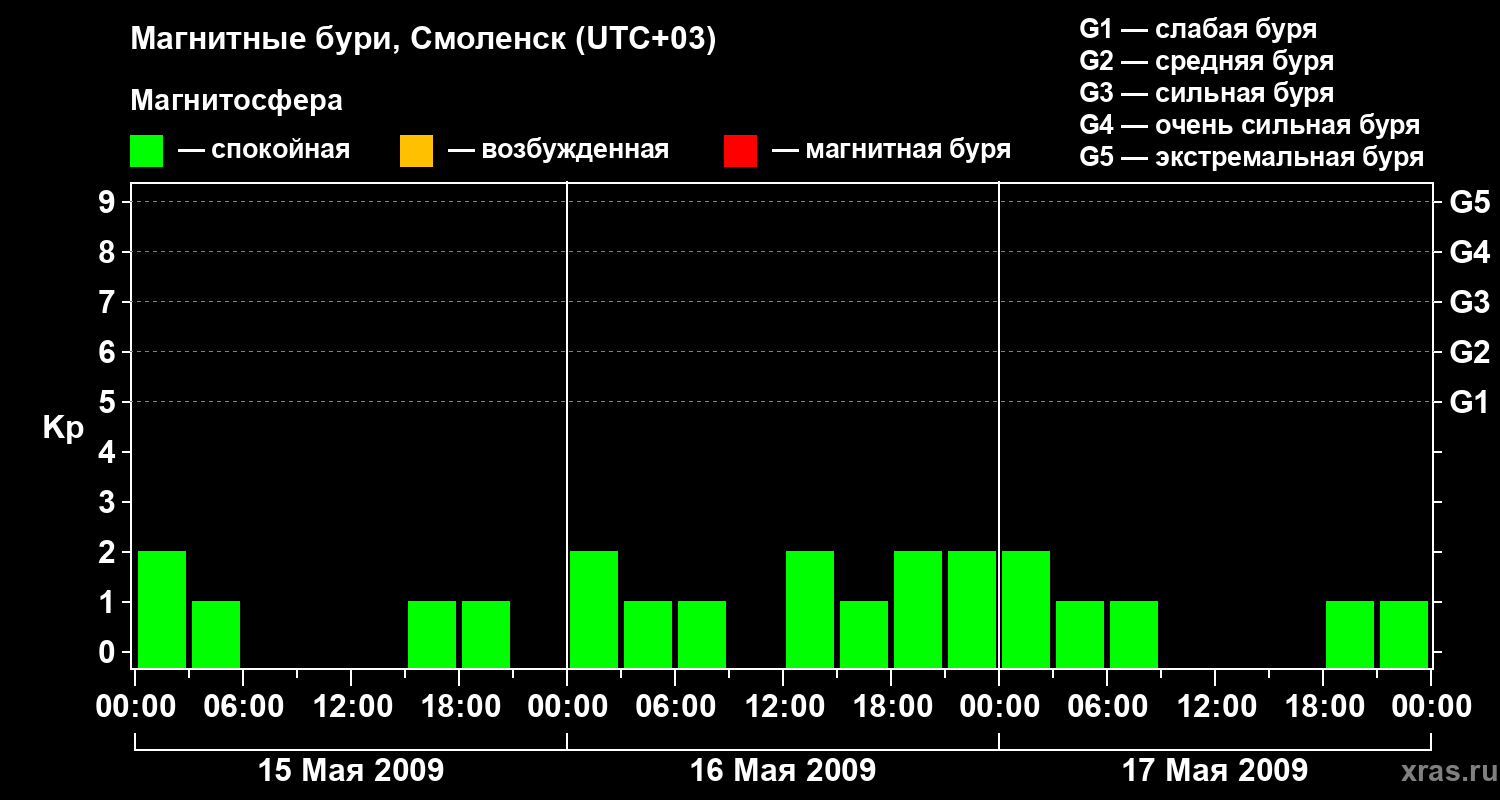Click the '12:00' time label for 15 May
1500x800 pixels.
click(351, 707)
